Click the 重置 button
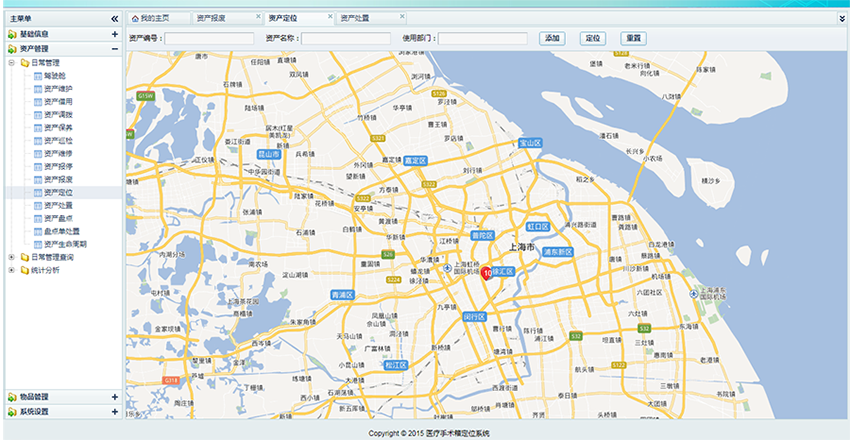This screenshot has height=440, width=850. pyautogui.click(x=633, y=38)
